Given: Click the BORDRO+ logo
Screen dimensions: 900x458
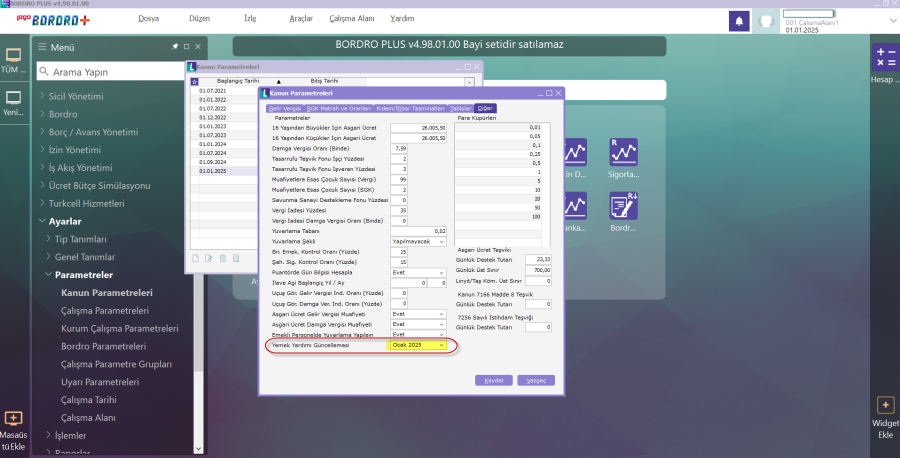Looking at the screenshot, I should coord(53,20).
